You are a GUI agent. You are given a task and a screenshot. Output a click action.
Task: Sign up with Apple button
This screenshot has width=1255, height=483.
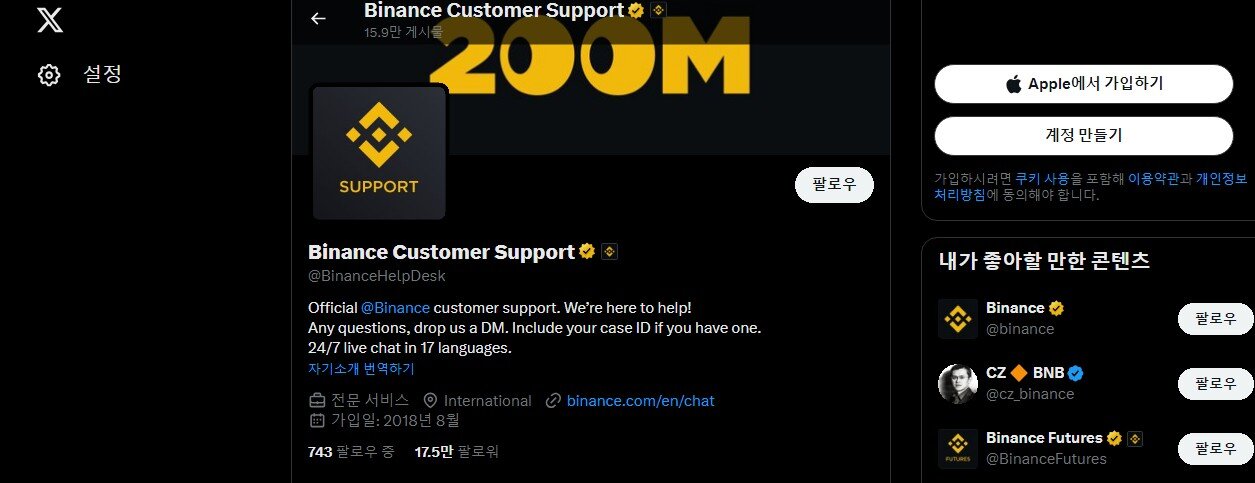[1084, 84]
